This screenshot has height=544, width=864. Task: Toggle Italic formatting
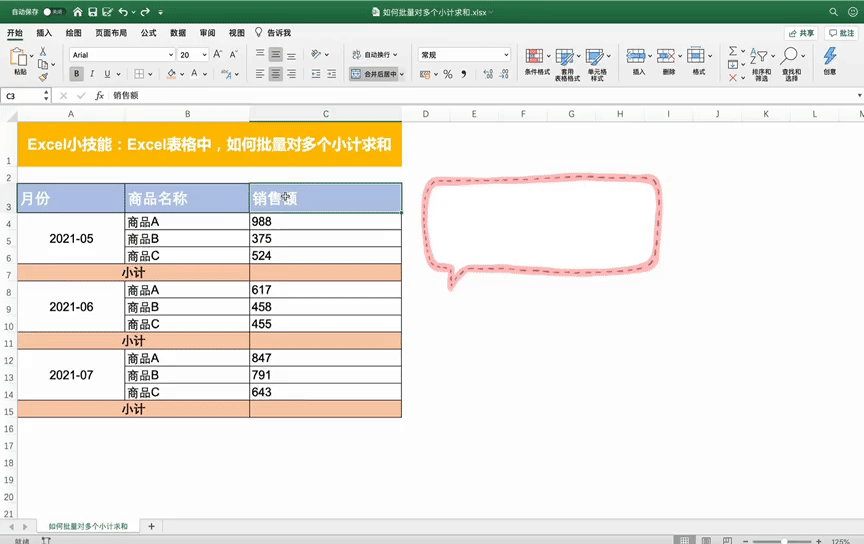91,73
